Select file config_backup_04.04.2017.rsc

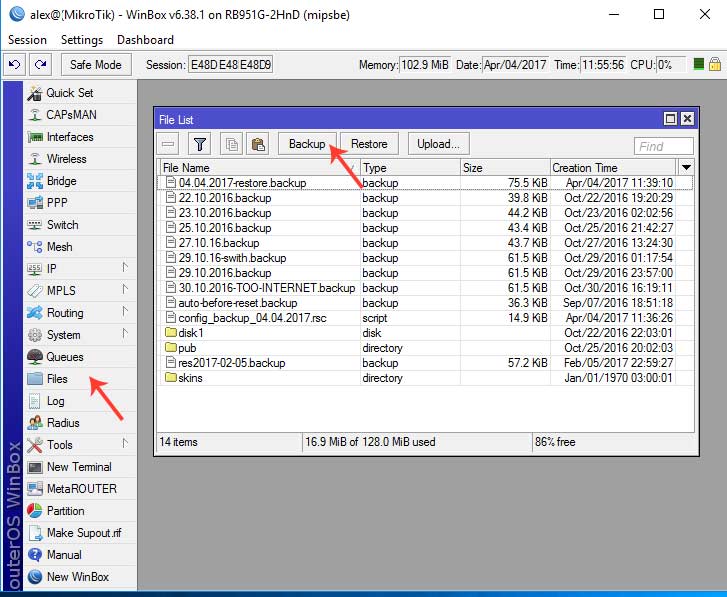pos(425,318)
